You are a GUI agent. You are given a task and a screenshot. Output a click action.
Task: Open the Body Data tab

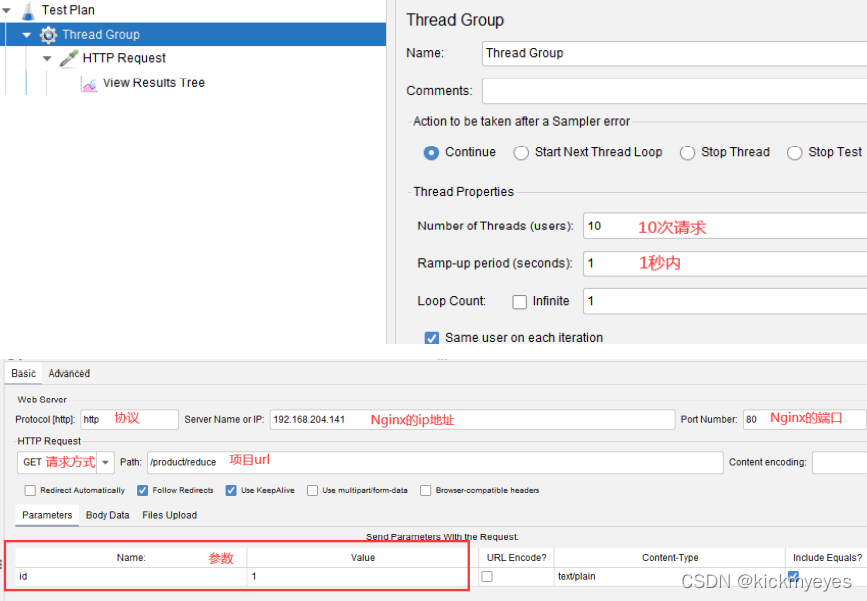(x=107, y=515)
